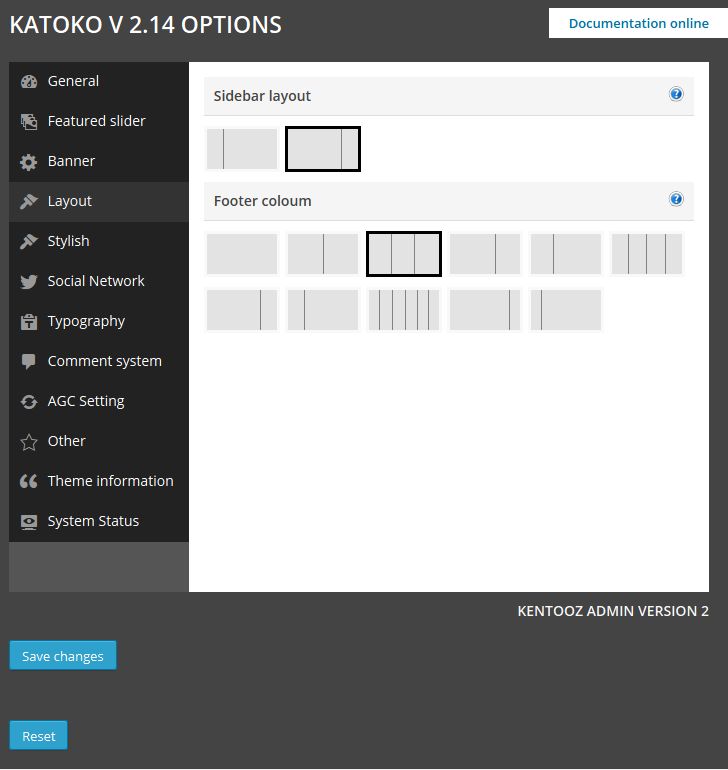This screenshot has height=770, width=728.
Task: Choose the four-column footer layout
Action: [647, 254]
